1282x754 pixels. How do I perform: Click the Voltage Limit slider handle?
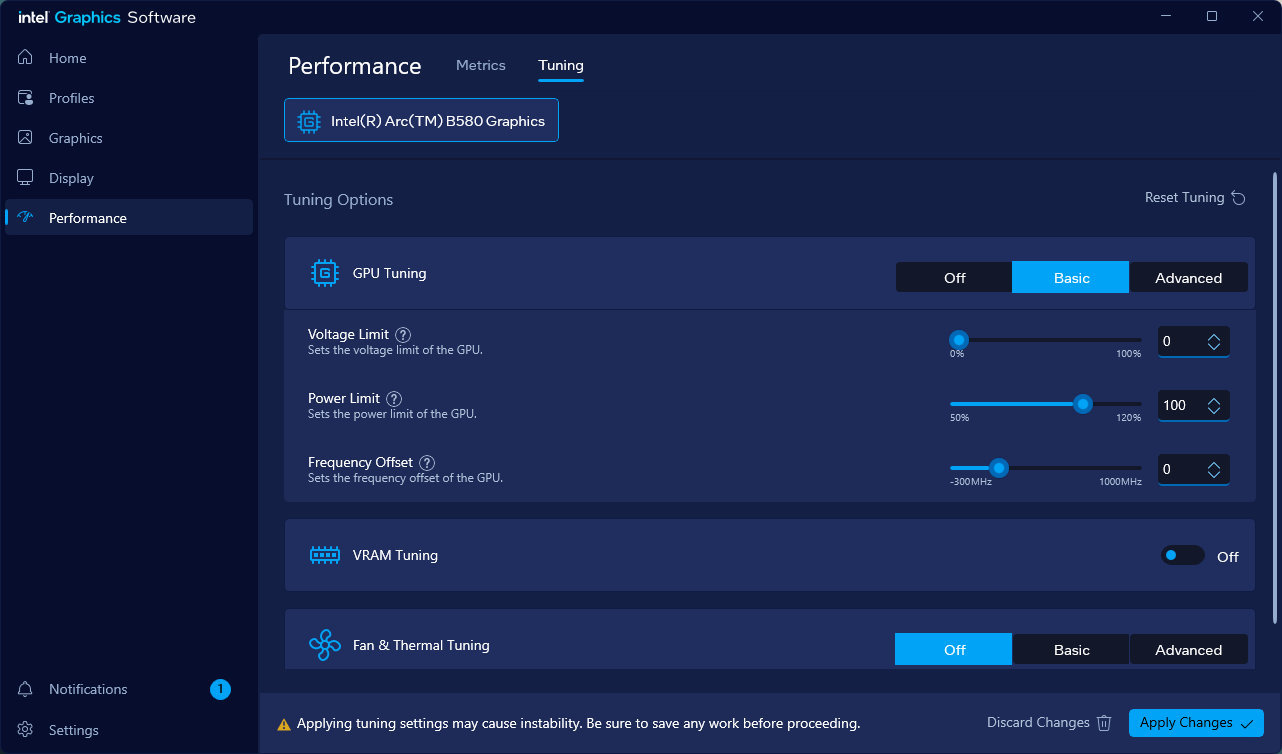(x=959, y=340)
